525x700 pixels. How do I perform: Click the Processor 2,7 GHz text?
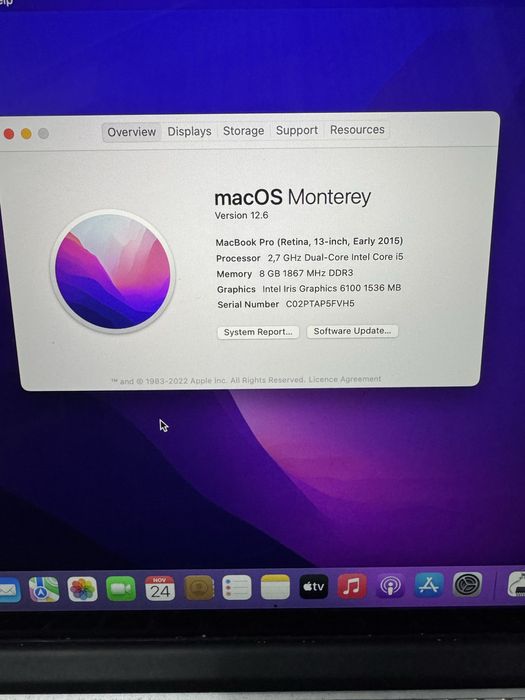[309, 258]
